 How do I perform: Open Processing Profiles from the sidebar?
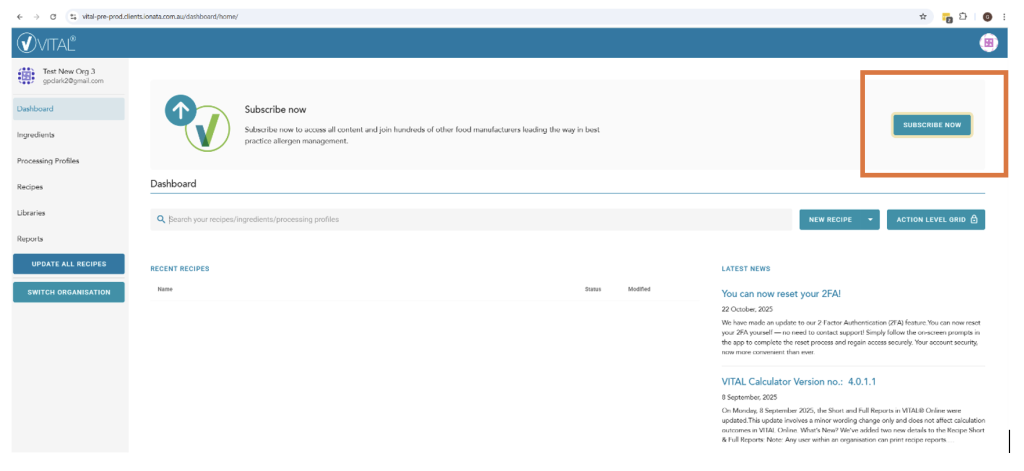[48, 161]
